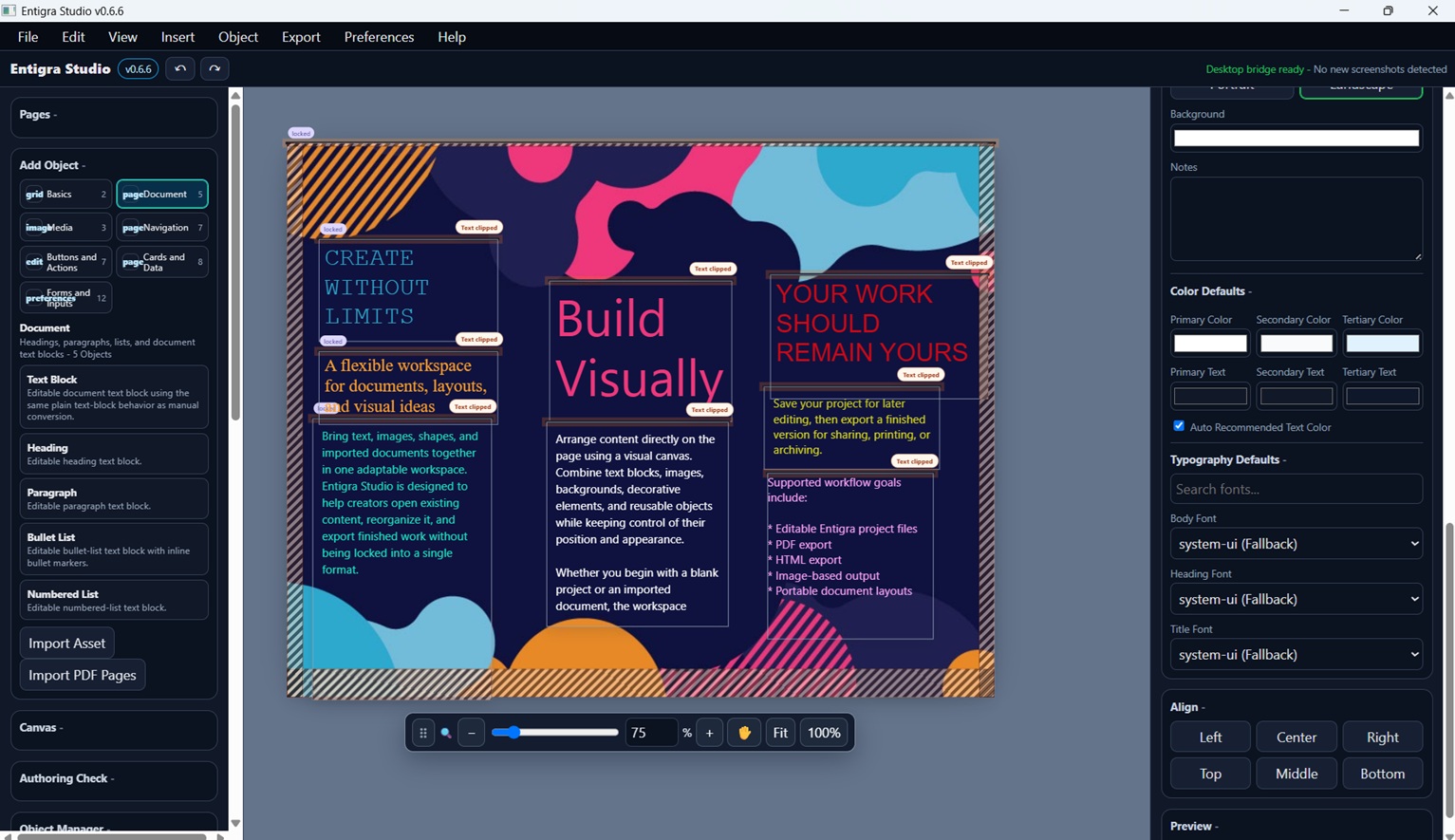Redo the action with the toolbar arrow

215,68
